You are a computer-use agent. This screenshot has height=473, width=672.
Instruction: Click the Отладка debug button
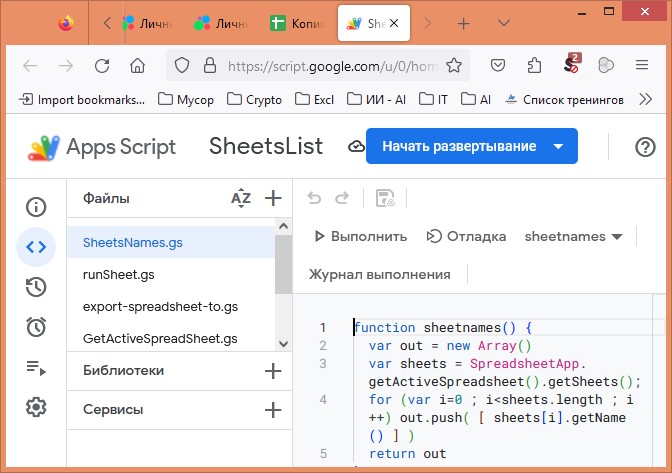tap(466, 237)
